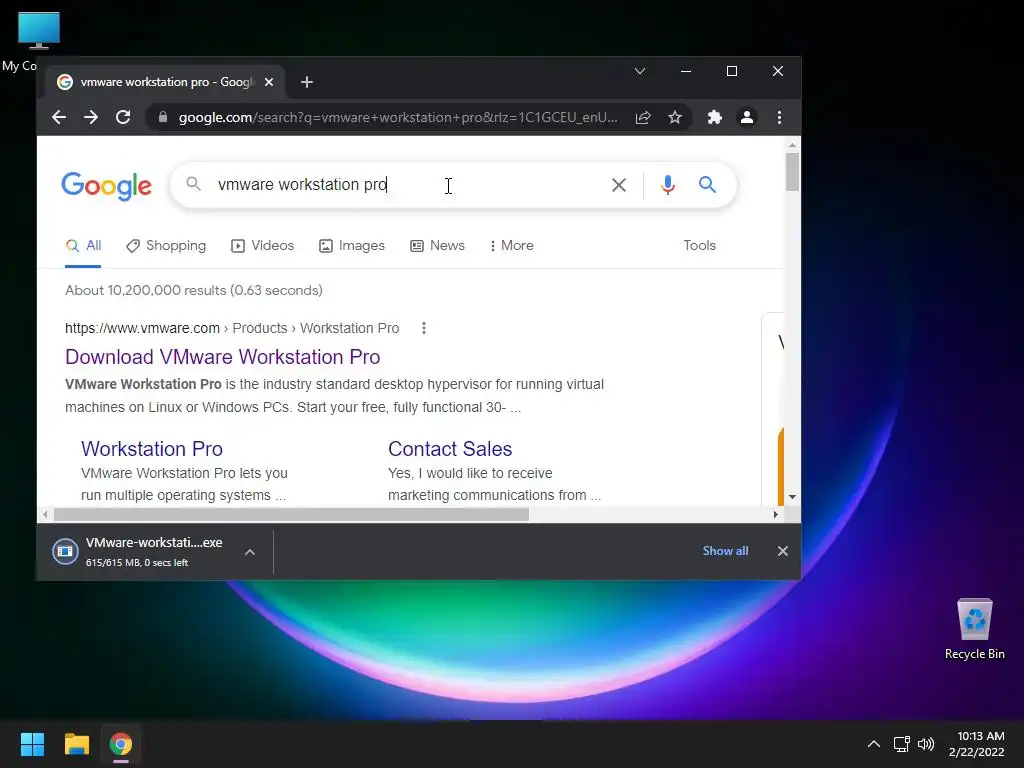Click the Chrome taskbar icon
The height and width of the screenshot is (768, 1024).
pyautogui.click(x=121, y=744)
